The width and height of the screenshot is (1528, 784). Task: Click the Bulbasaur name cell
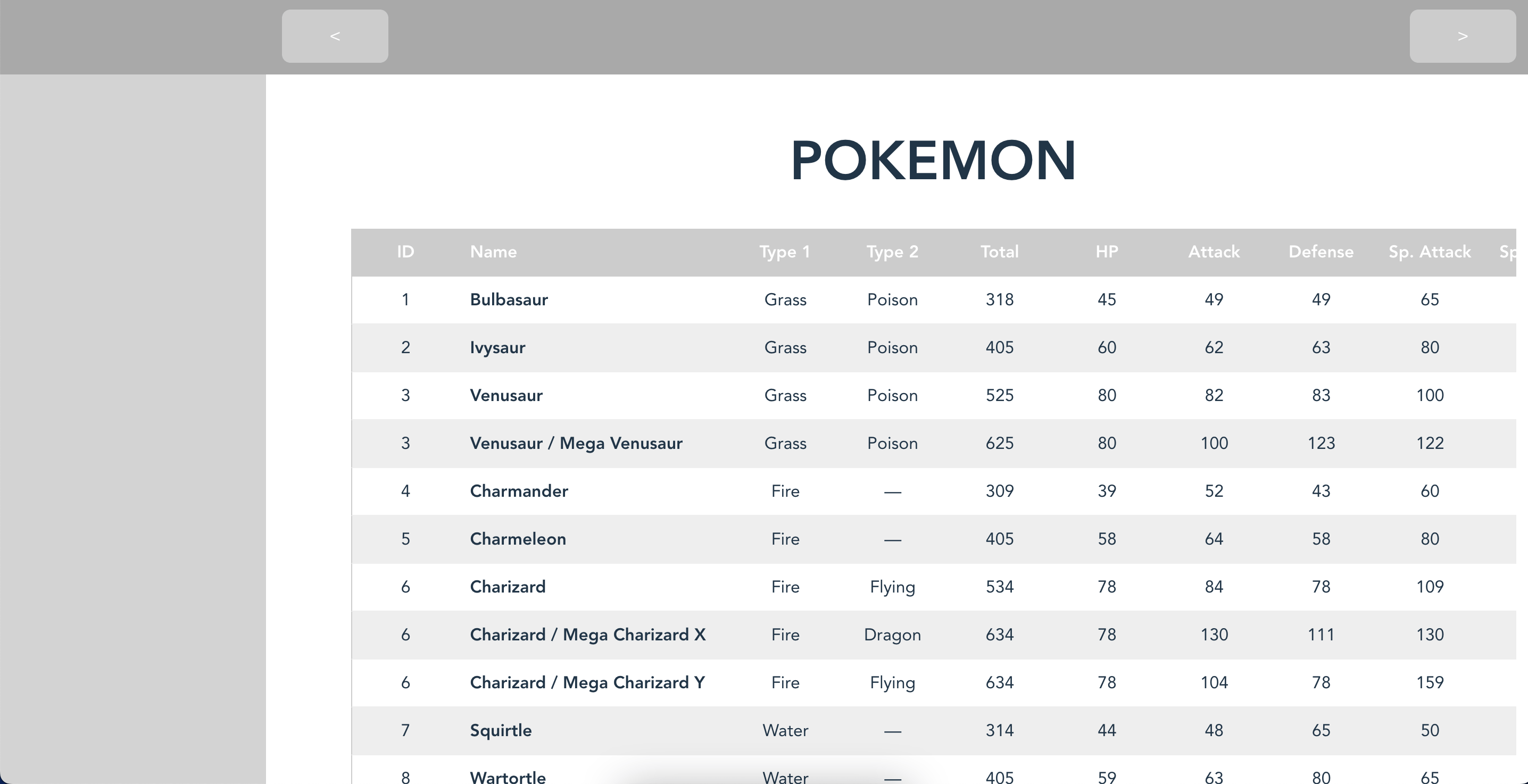[x=509, y=300]
